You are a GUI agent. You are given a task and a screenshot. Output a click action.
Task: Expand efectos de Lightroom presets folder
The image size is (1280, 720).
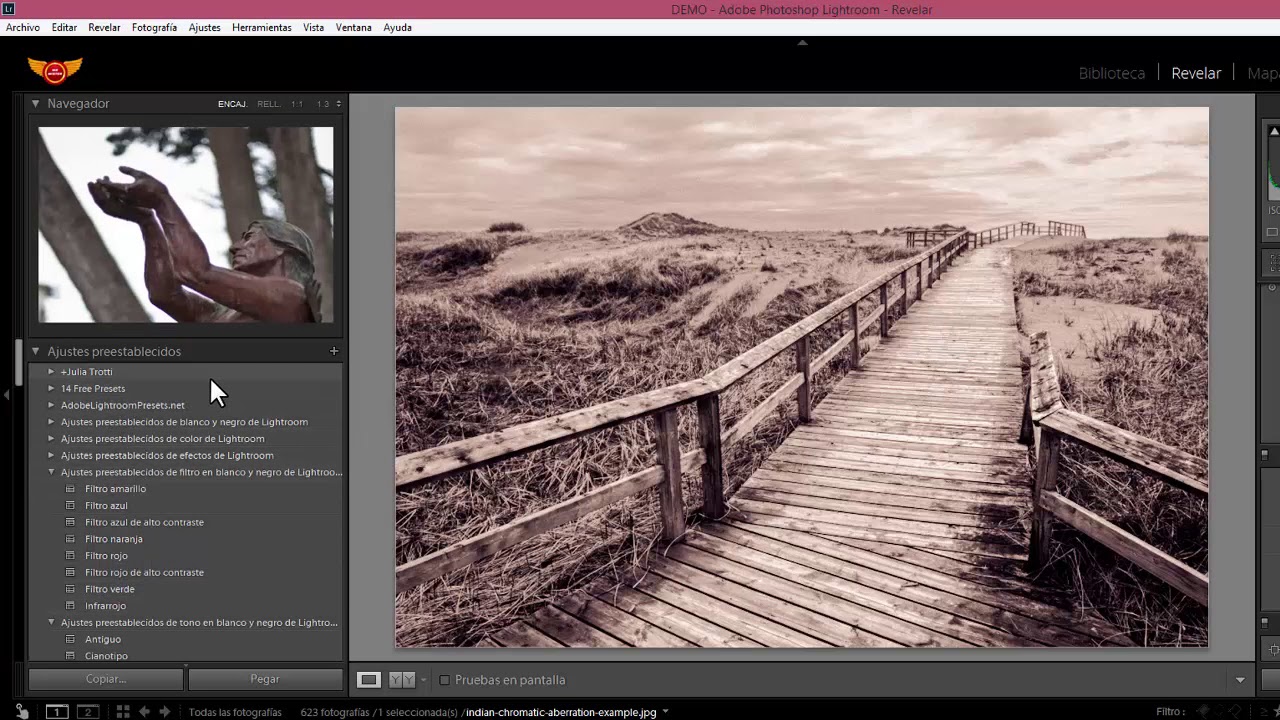(51, 456)
